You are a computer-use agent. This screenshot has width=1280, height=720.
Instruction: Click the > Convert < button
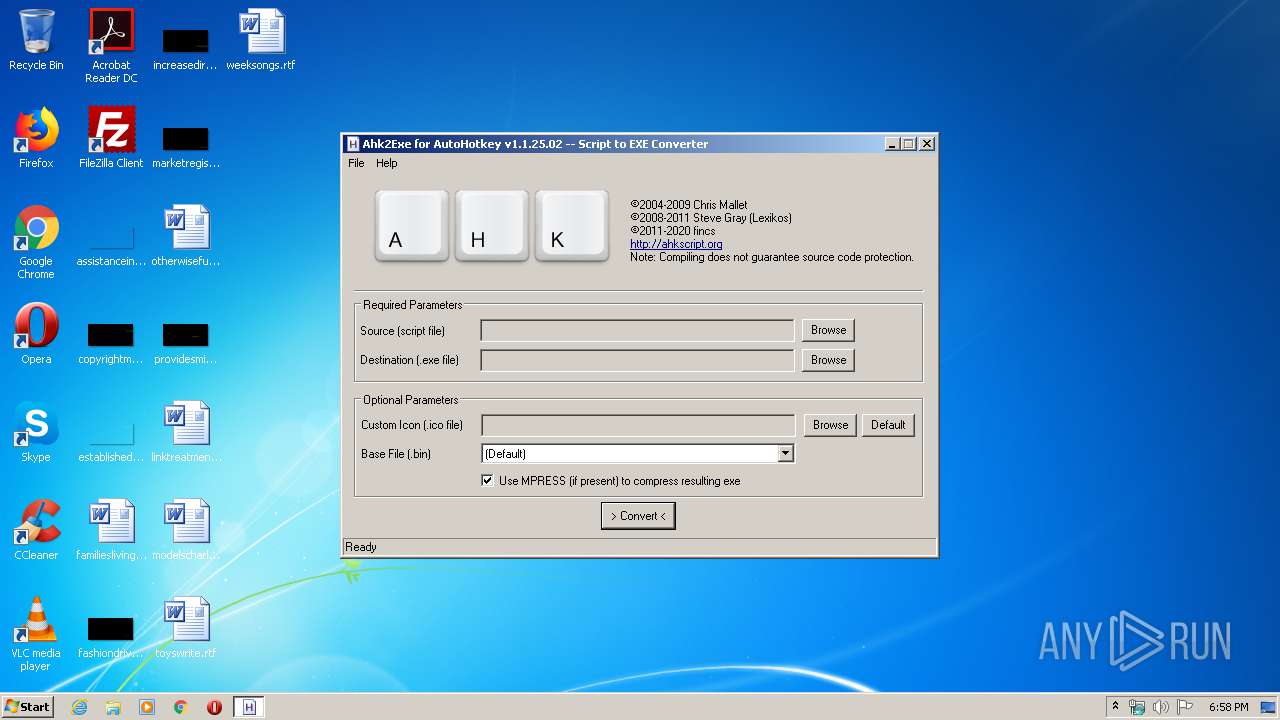tap(638, 516)
